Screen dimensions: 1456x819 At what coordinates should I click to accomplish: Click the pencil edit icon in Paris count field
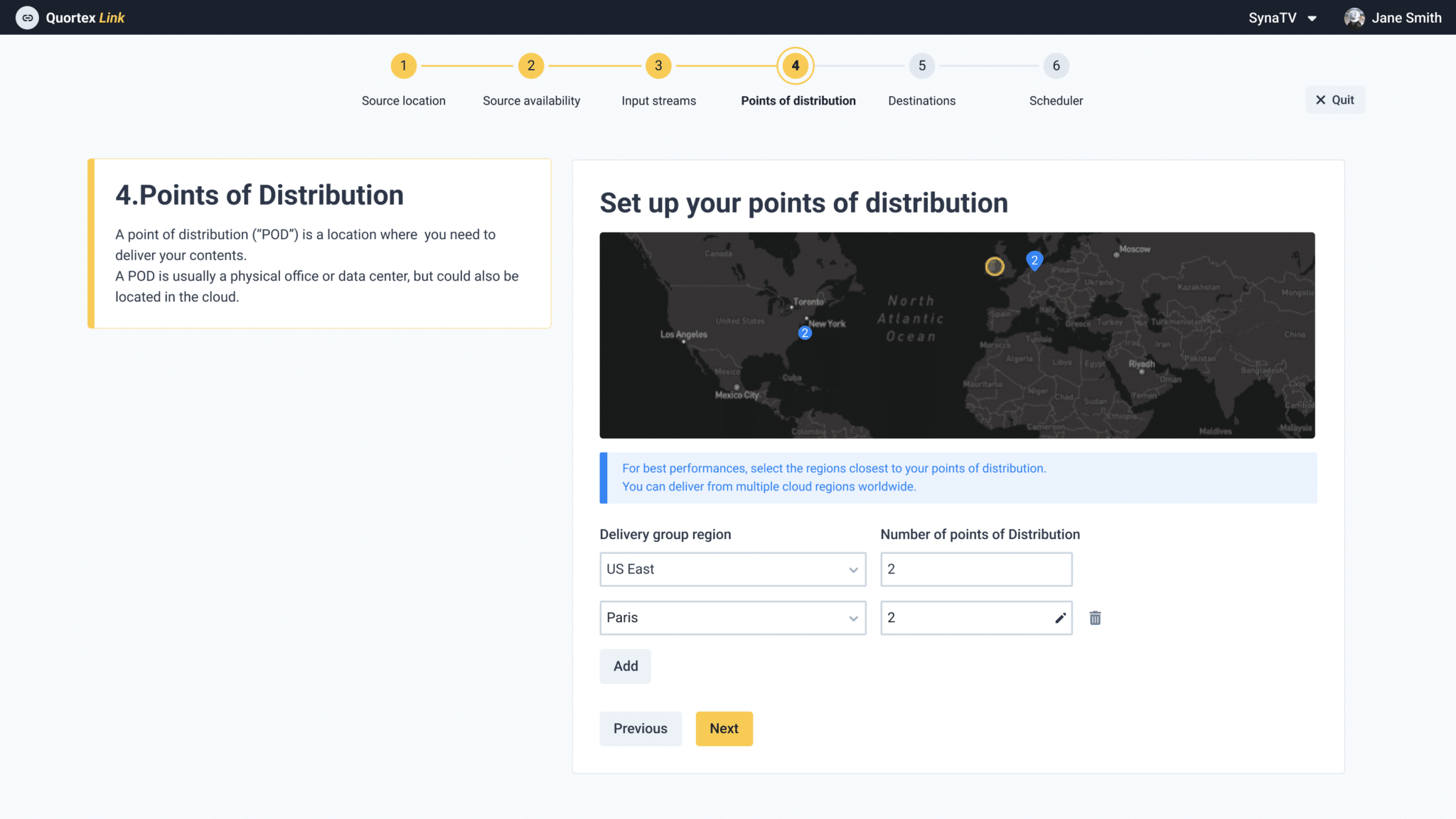(x=1060, y=618)
